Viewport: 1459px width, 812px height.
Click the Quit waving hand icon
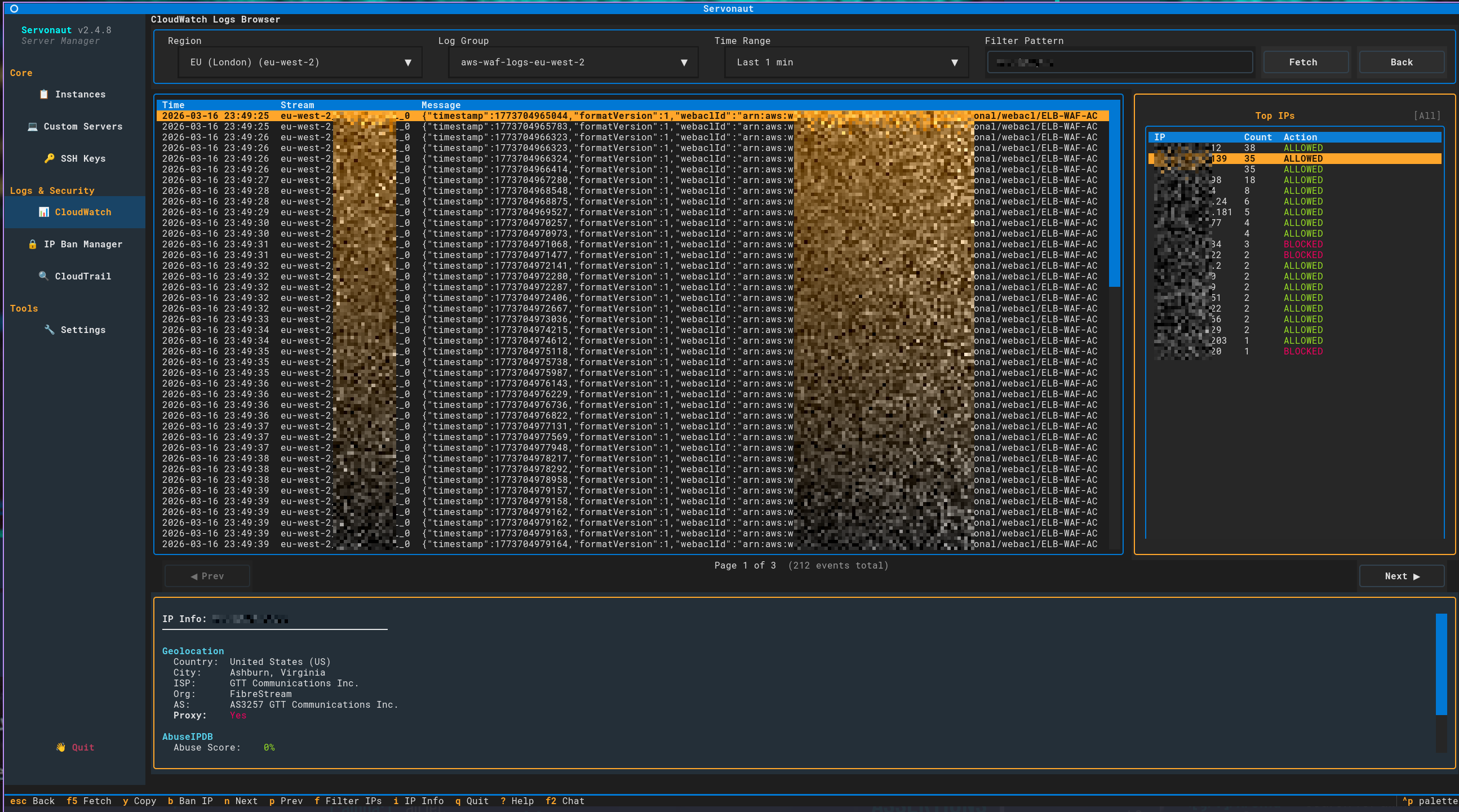click(61, 747)
